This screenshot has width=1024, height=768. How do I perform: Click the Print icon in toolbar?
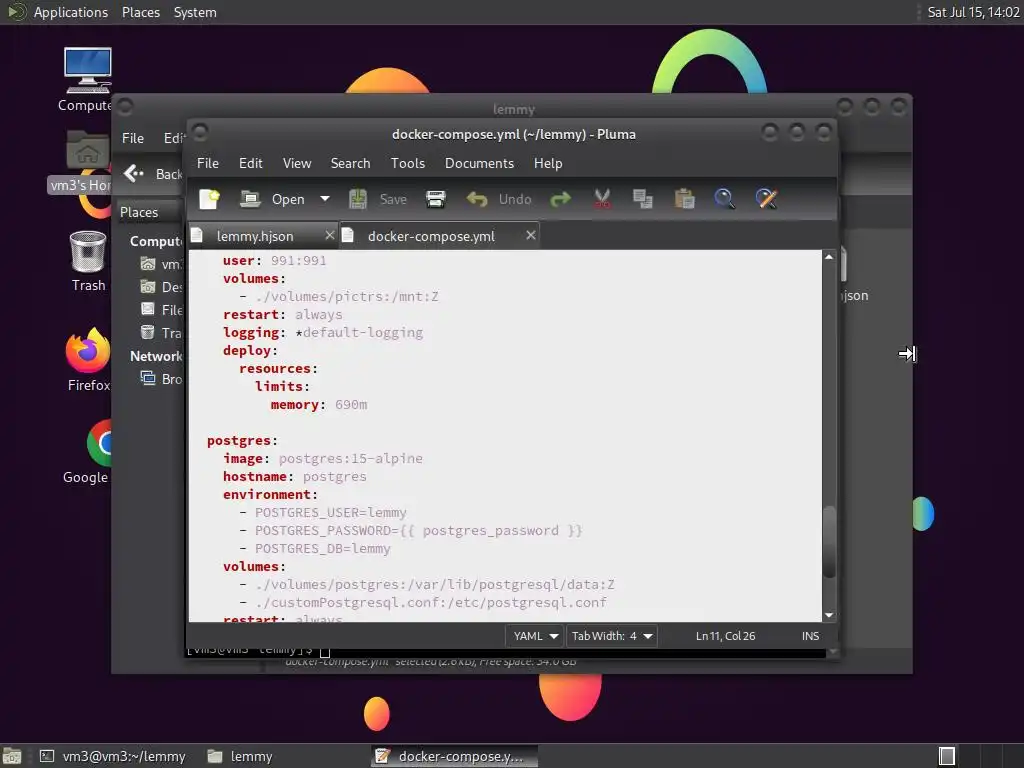tap(436, 199)
